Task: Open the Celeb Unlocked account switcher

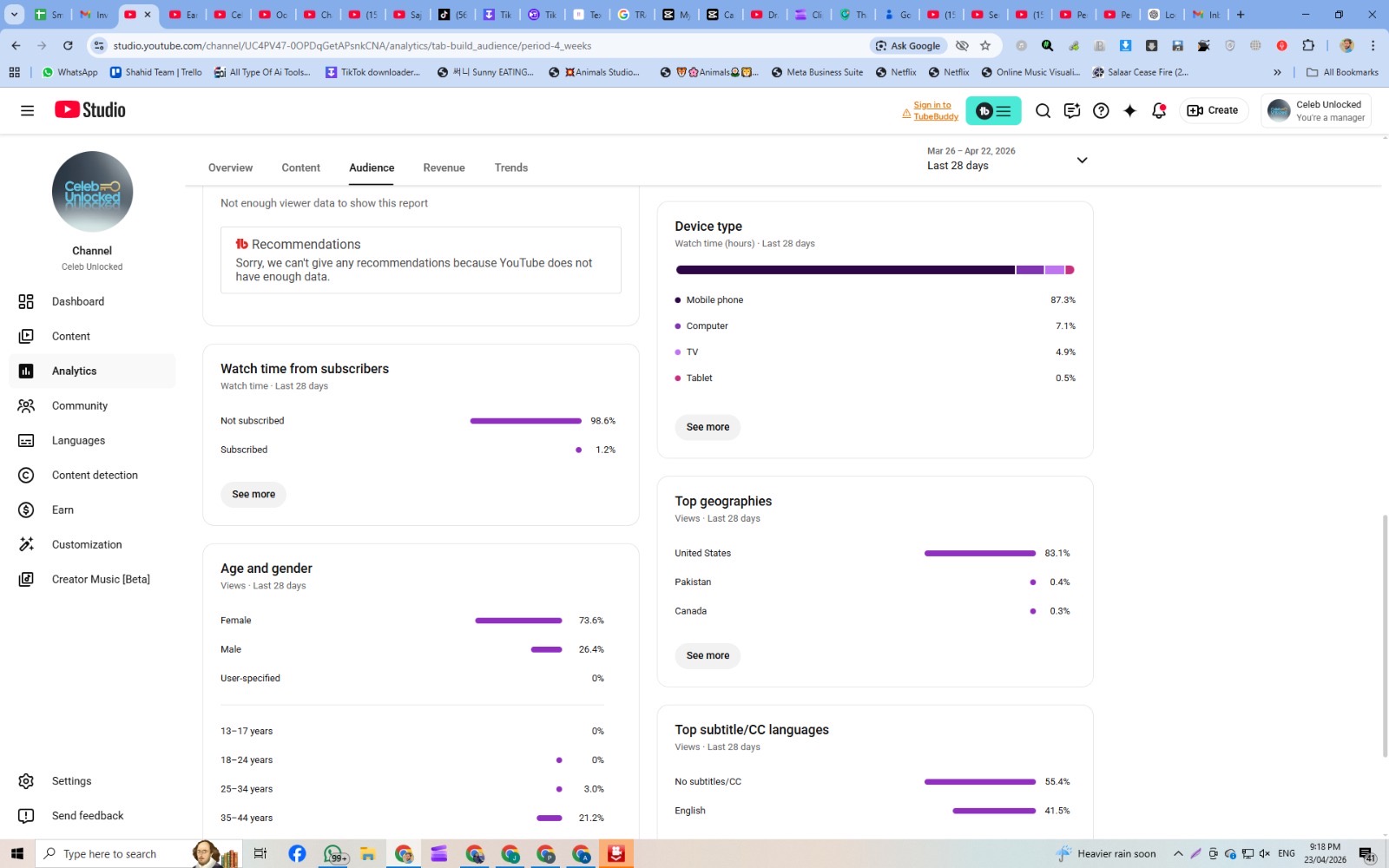Action: 1316,110
